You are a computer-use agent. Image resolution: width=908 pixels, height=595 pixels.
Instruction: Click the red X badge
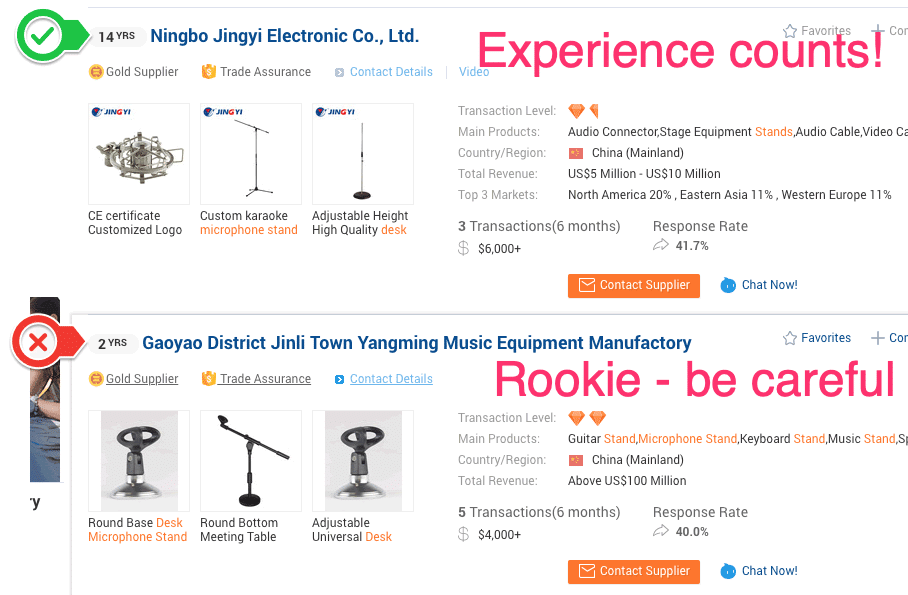pyautogui.click(x=39, y=344)
